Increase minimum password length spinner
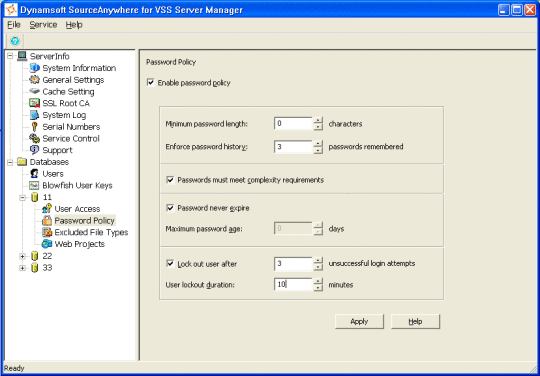This screenshot has width=540, height=376. coord(318,120)
